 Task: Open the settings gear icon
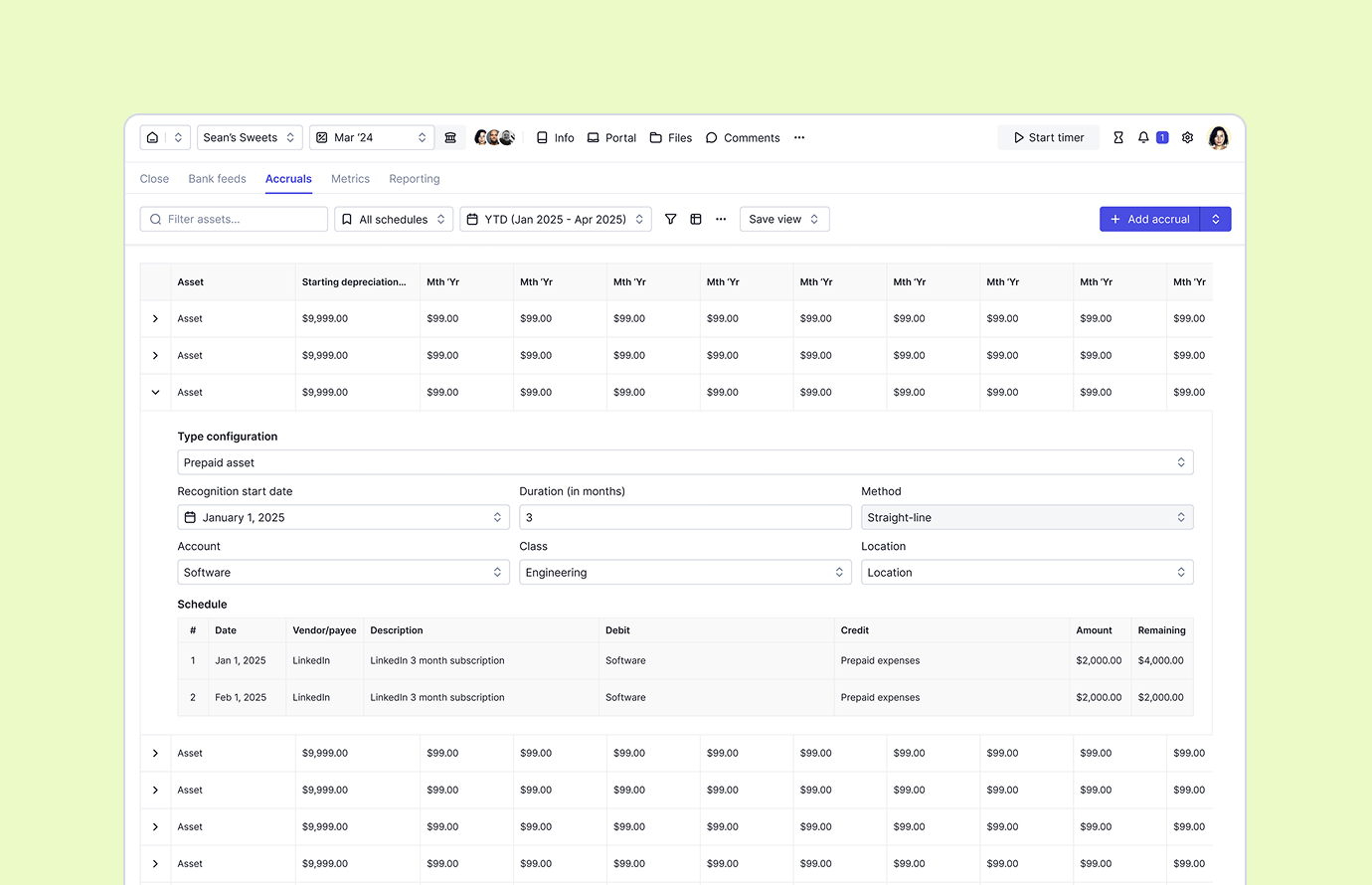tap(1187, 137)
